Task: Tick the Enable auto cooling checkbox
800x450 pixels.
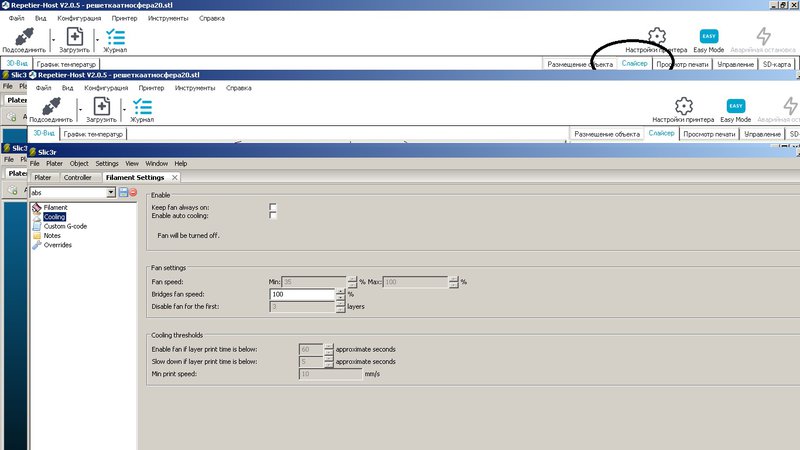Action: click(273, 215)
